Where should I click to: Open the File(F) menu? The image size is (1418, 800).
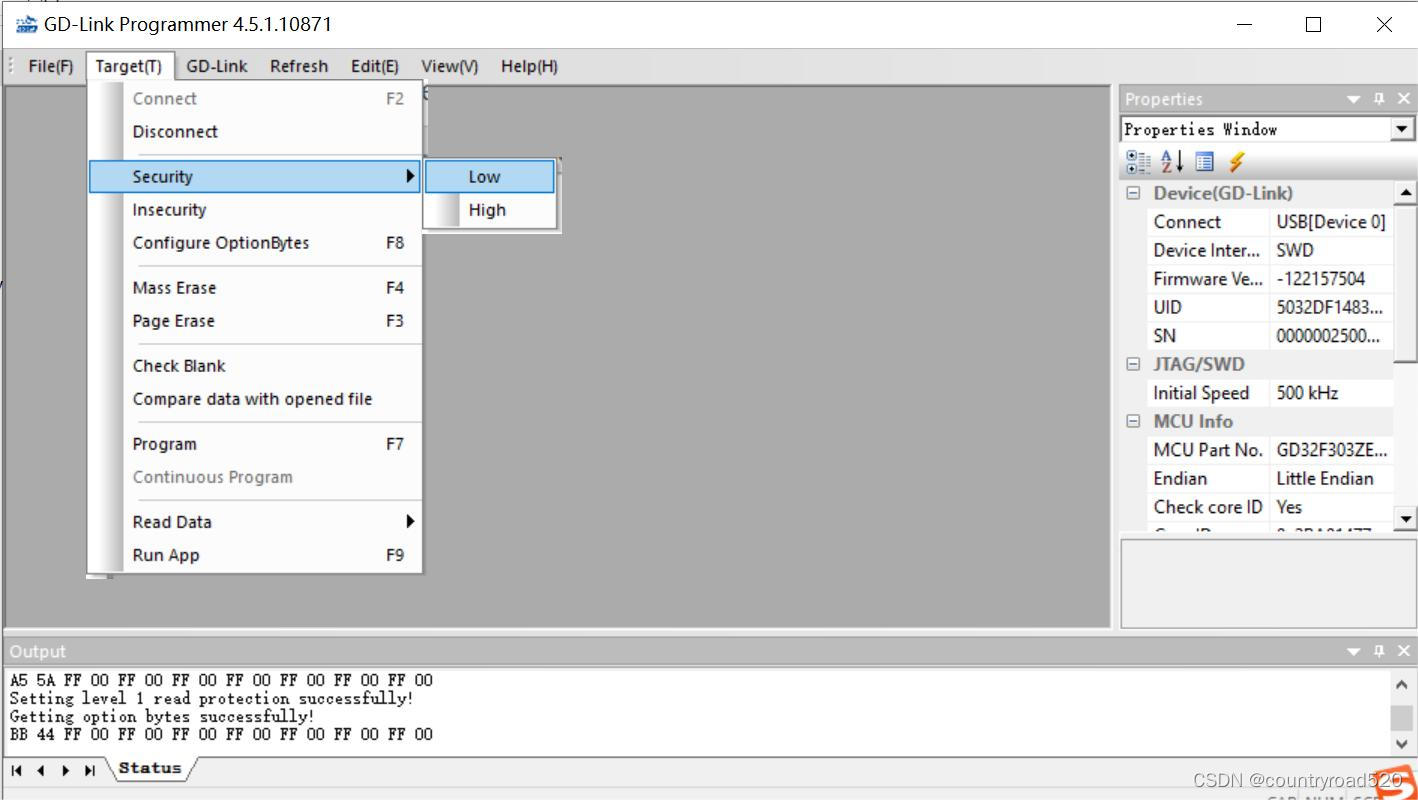(x=50, y=66)
